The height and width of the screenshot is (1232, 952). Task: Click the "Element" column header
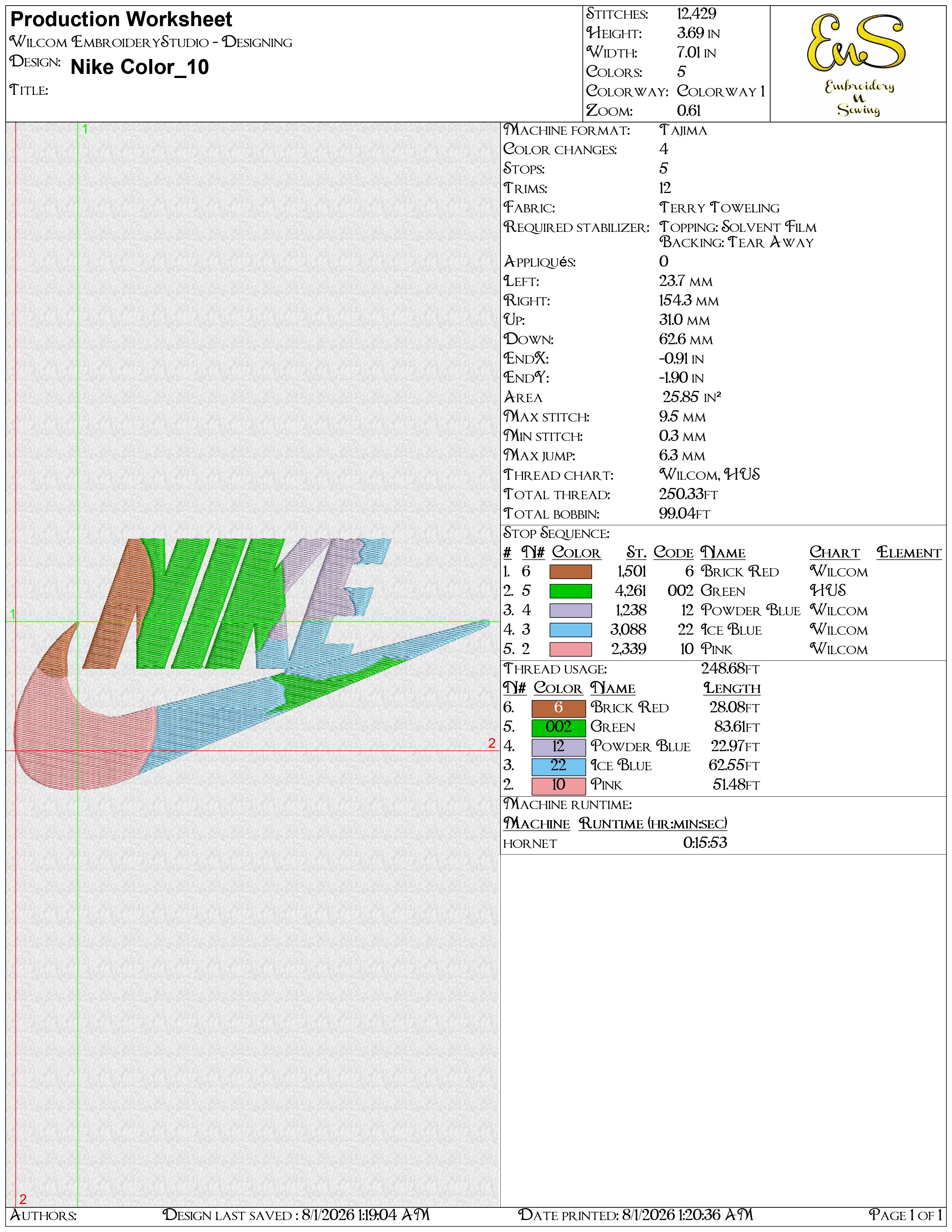point(909,553)
